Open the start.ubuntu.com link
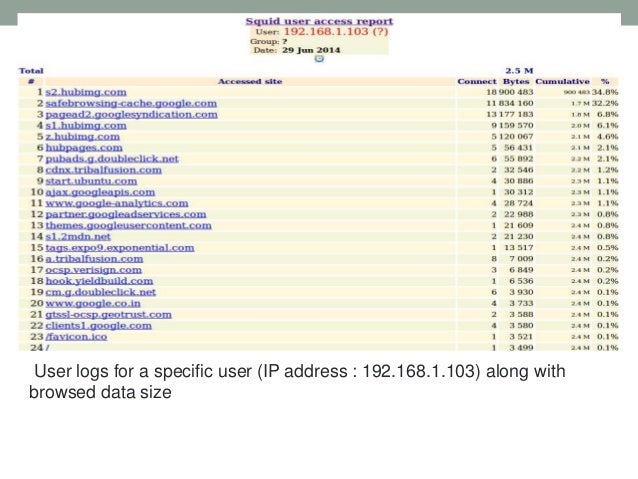 coord(91,181)
